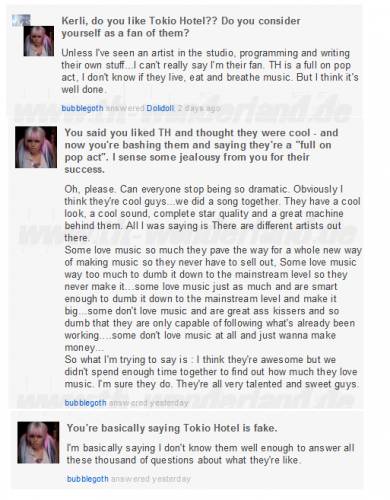The width and height of the screenshot is (390, 500).
Task: Open question 'You said you liked TH and thought they were cool'
Action: coord(201,151)
